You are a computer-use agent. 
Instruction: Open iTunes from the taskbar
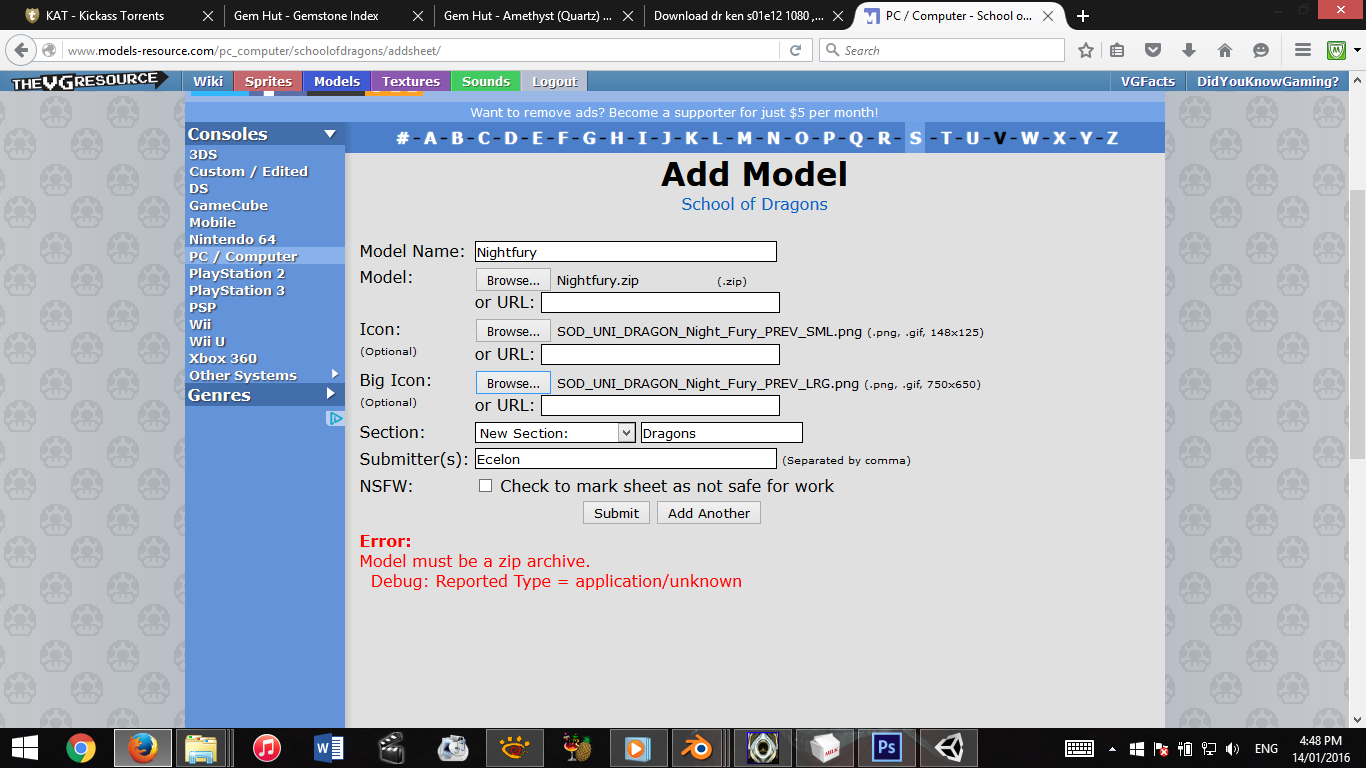click(x=266, y=747)
